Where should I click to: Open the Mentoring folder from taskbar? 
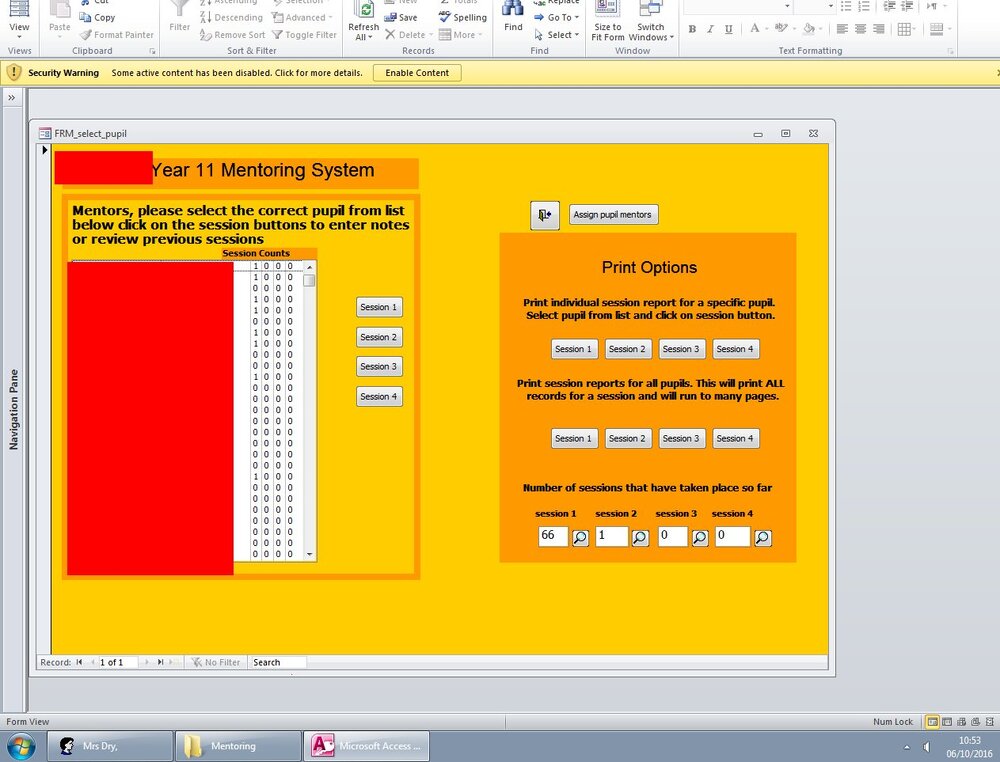tap(238, 745)
